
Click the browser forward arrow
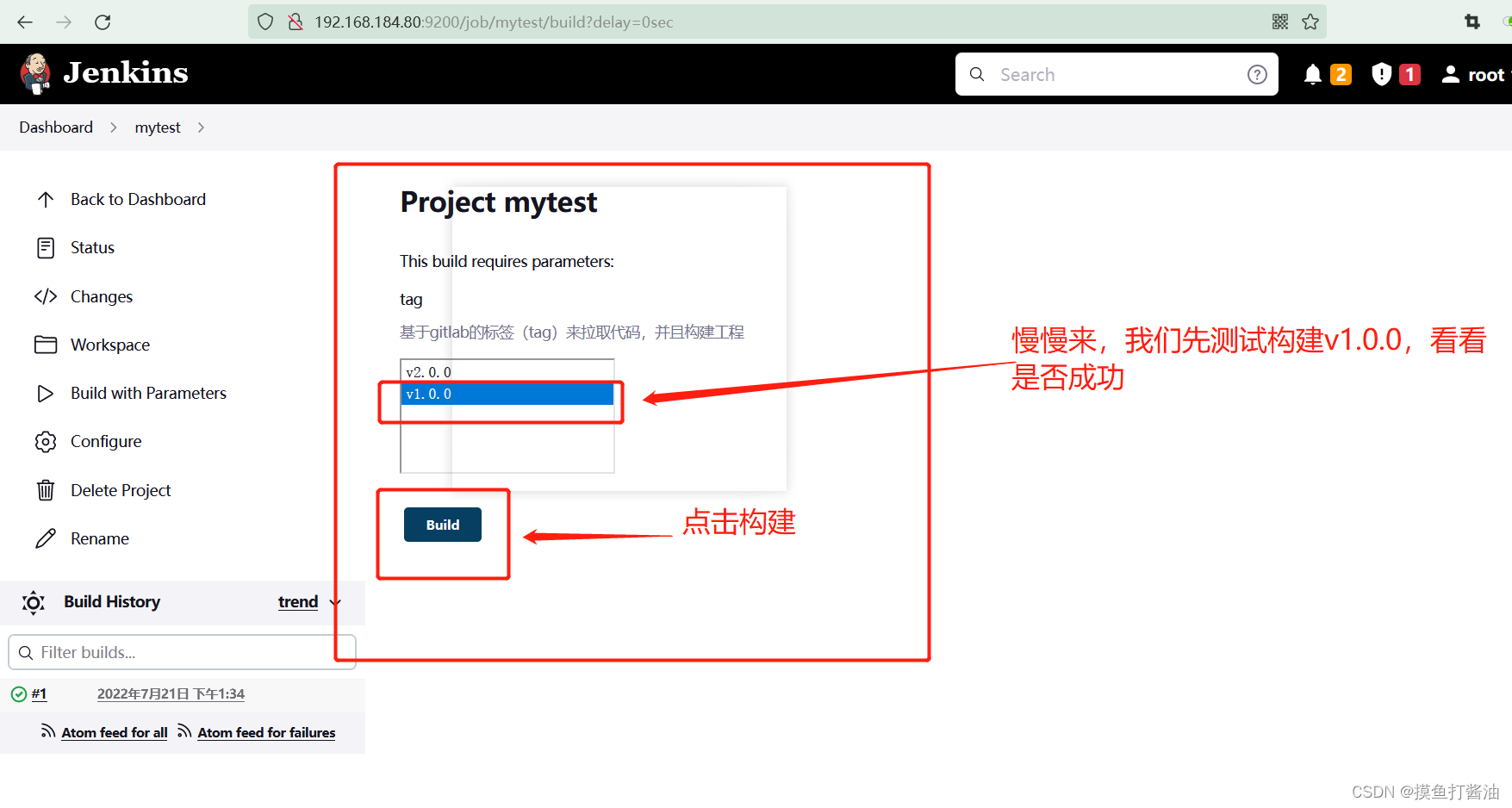tap(64, 22)
